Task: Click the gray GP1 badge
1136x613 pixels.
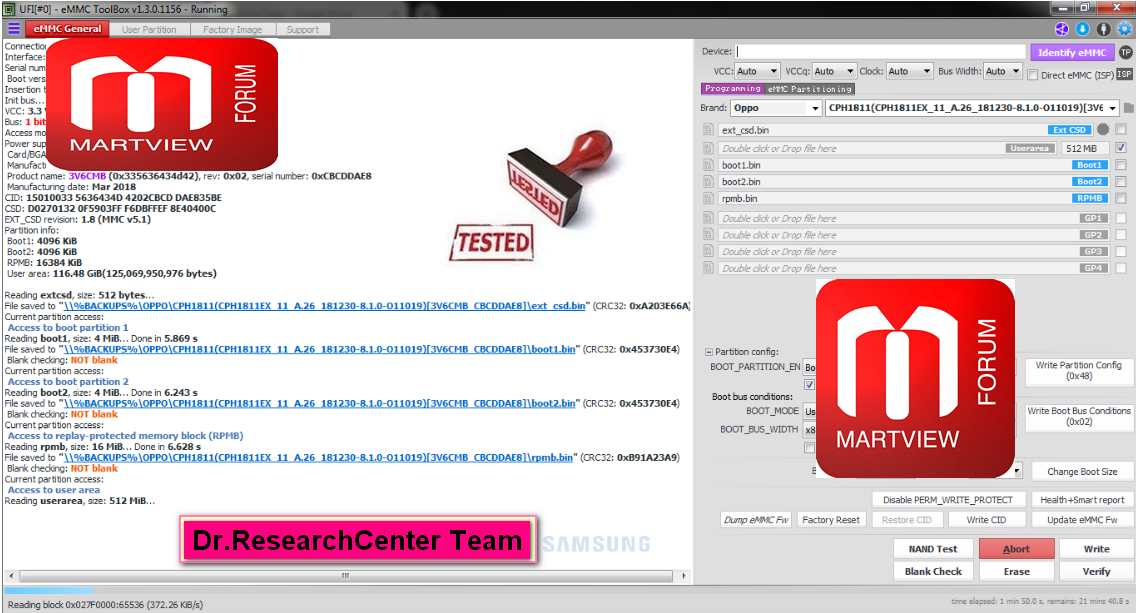Action: coord(1093,218)
